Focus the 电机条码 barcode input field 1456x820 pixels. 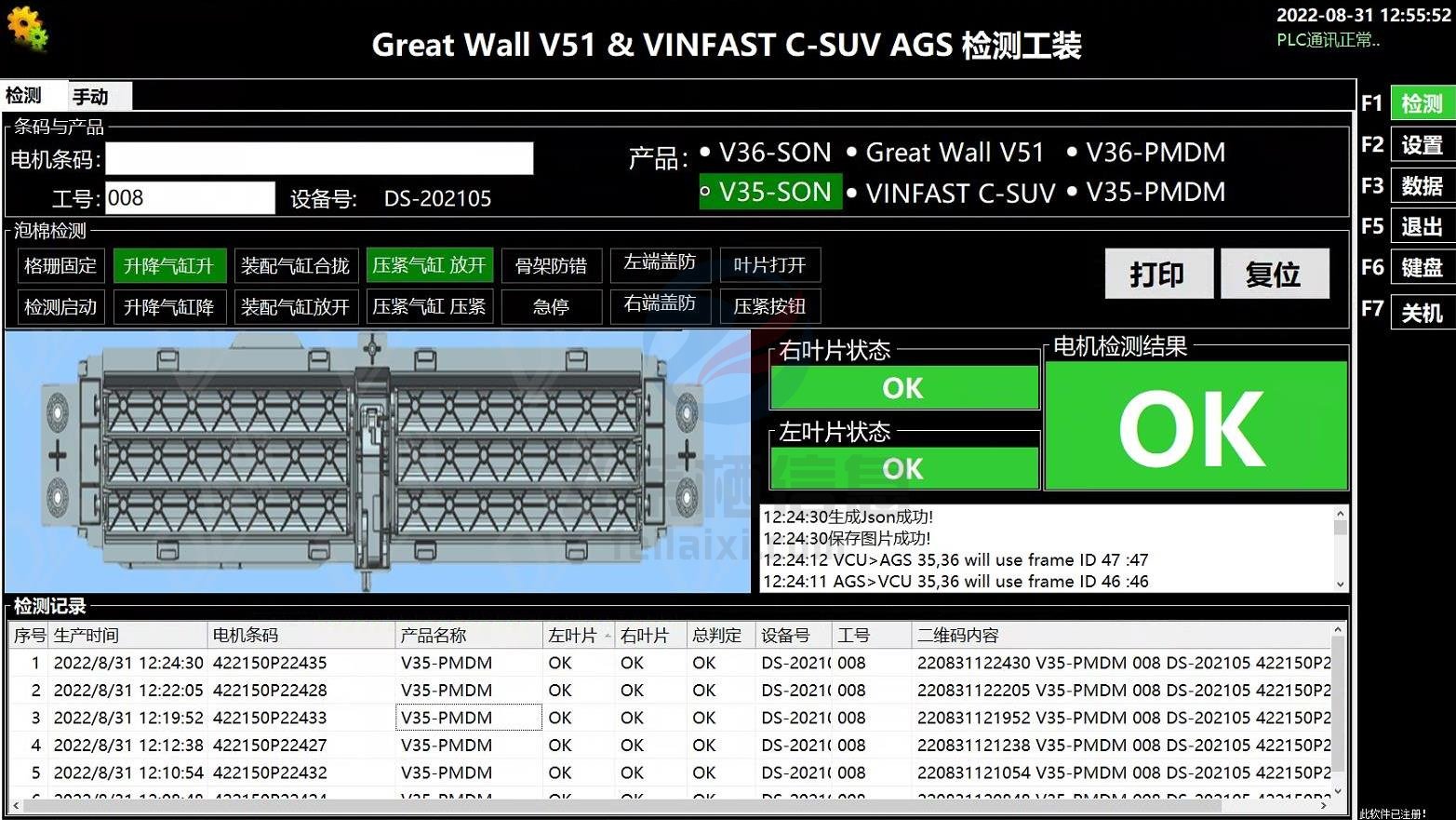[x=319, y=158]
